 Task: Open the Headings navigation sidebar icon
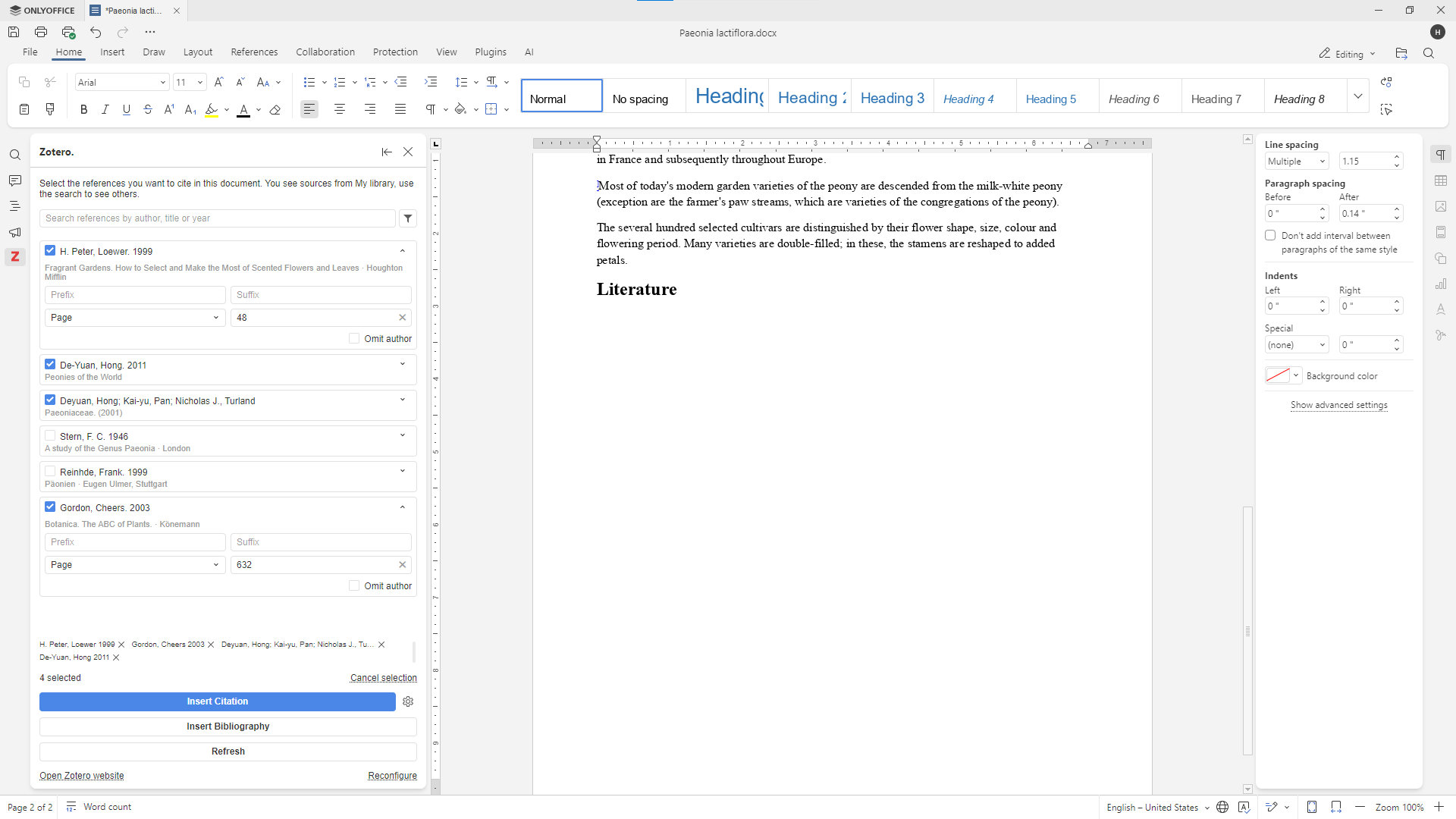pyautogui.click(x=15, y=206)
